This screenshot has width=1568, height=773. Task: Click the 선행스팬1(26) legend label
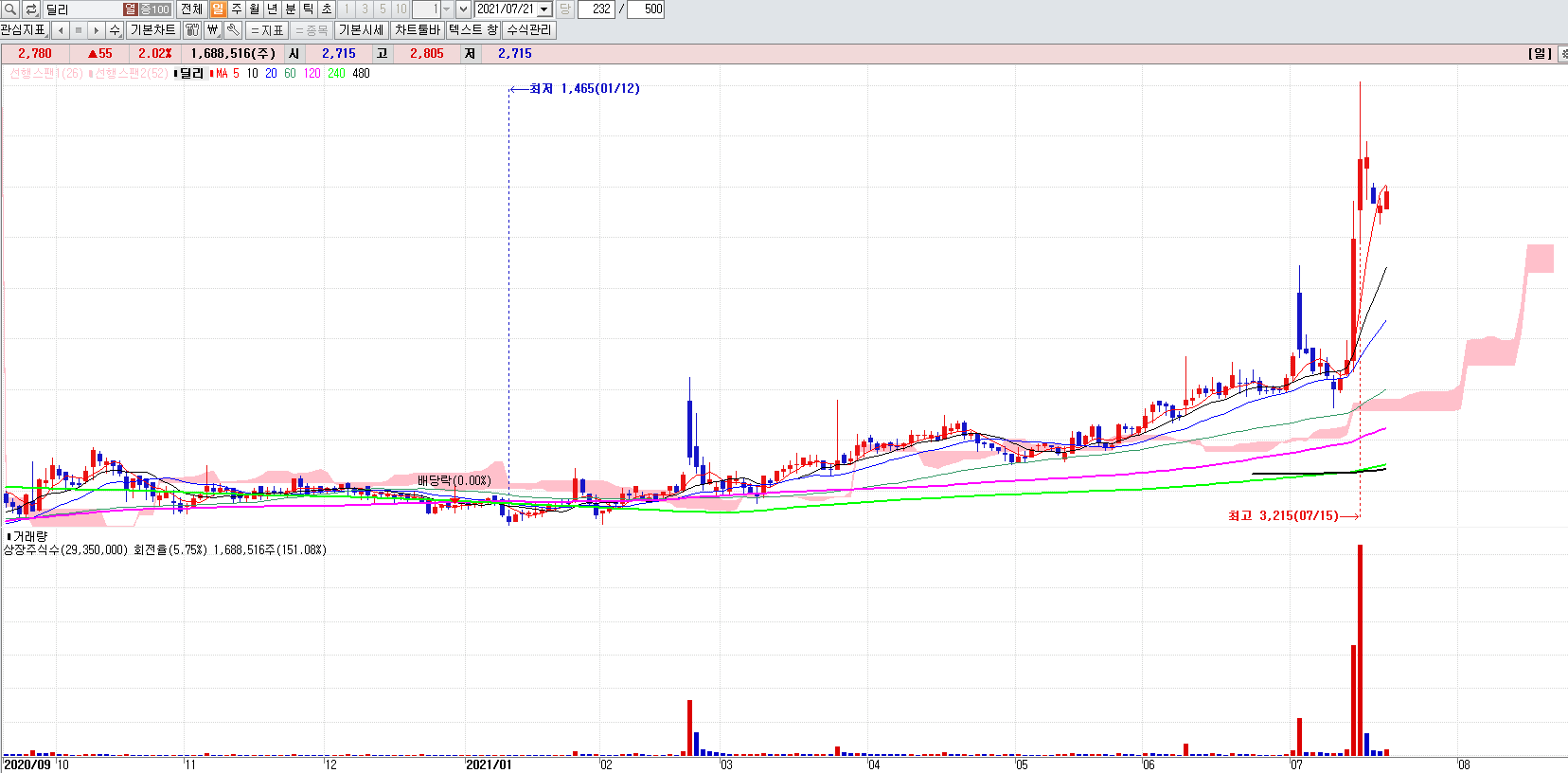tap(45, 73)
